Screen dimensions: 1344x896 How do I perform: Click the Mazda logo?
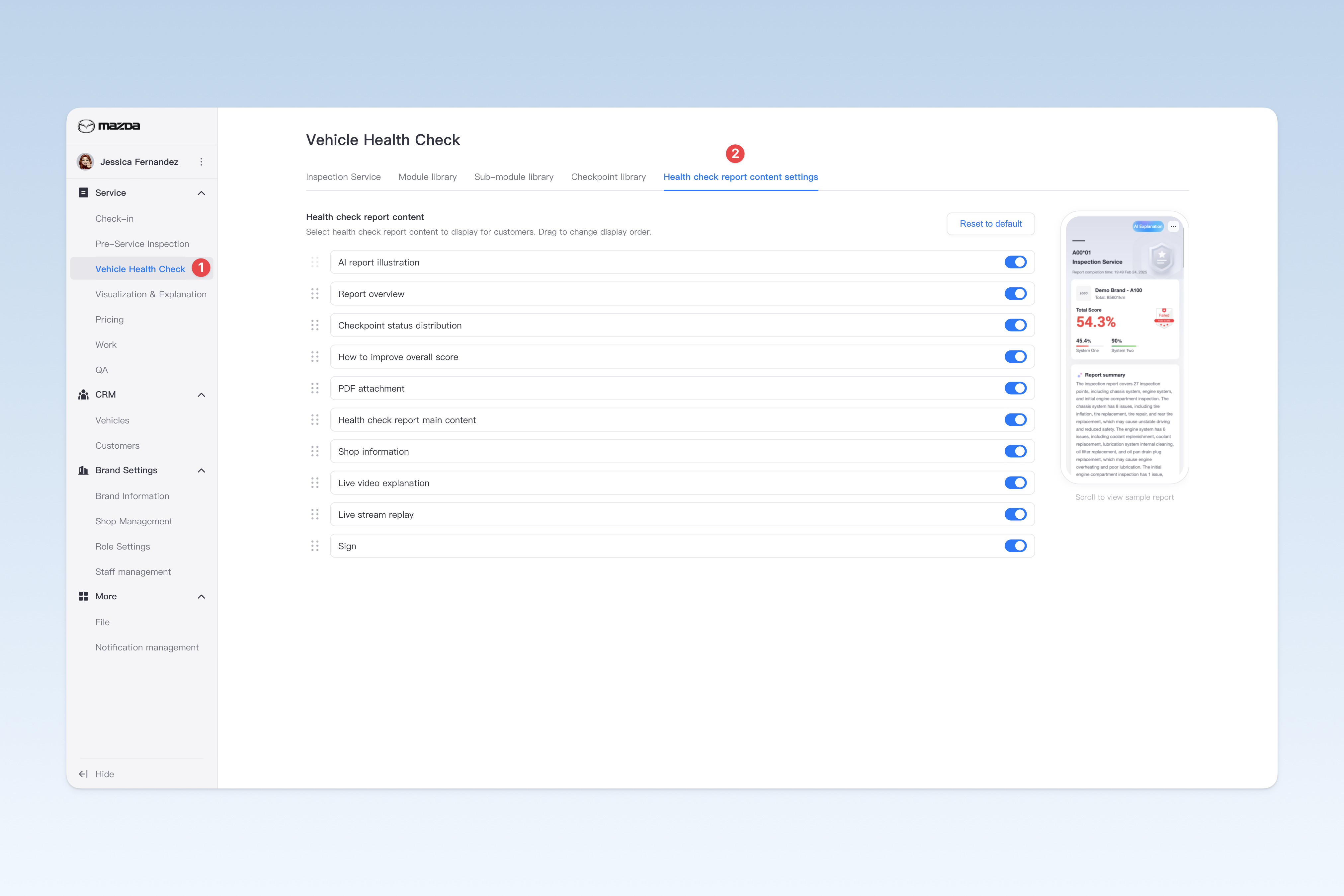coord(109,126)
